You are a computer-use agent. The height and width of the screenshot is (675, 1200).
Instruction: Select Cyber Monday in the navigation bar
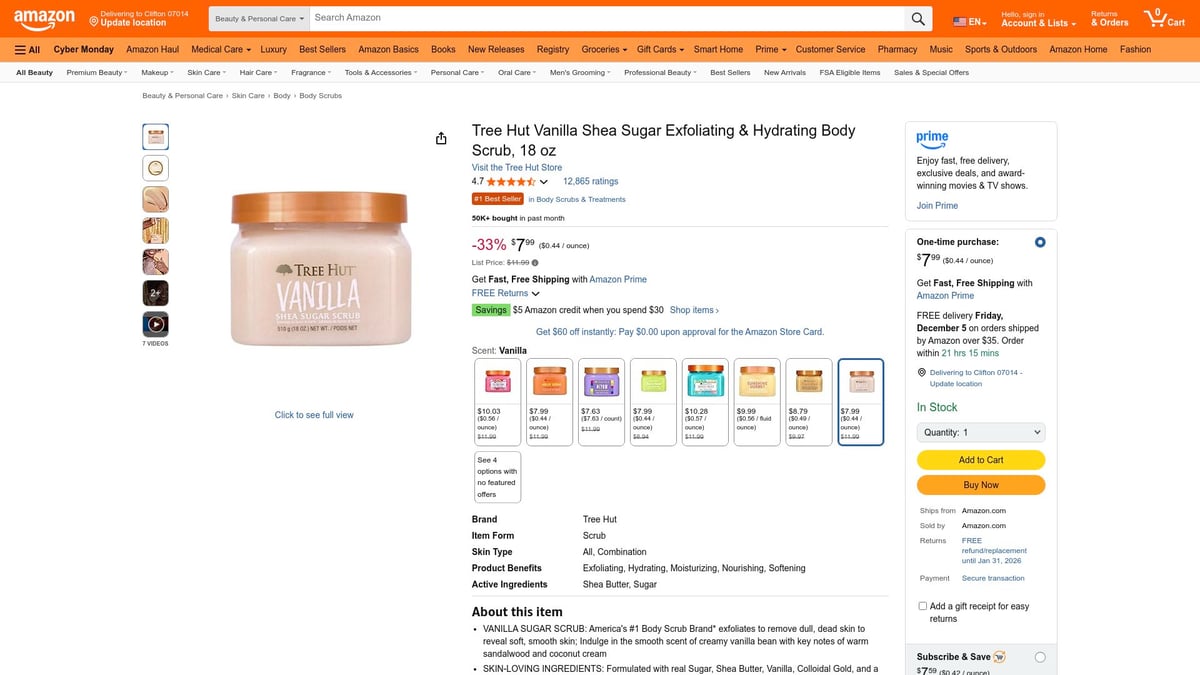83,49
